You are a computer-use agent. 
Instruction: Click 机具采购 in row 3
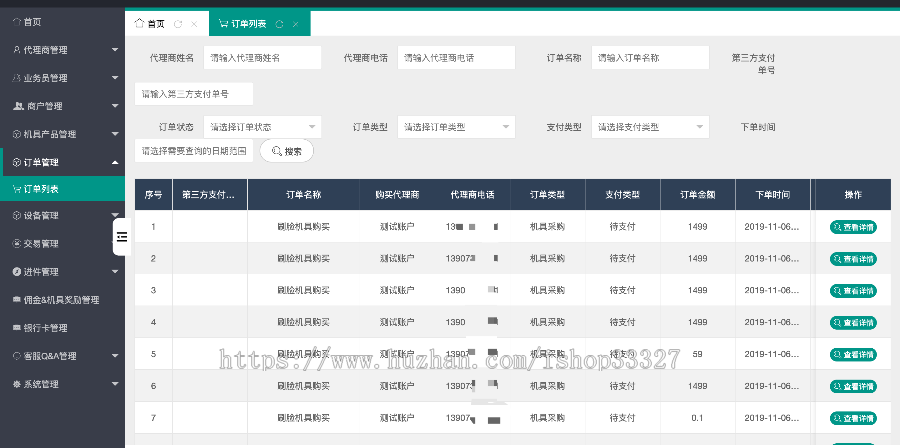pyautogui.click(x=548, y=290)
